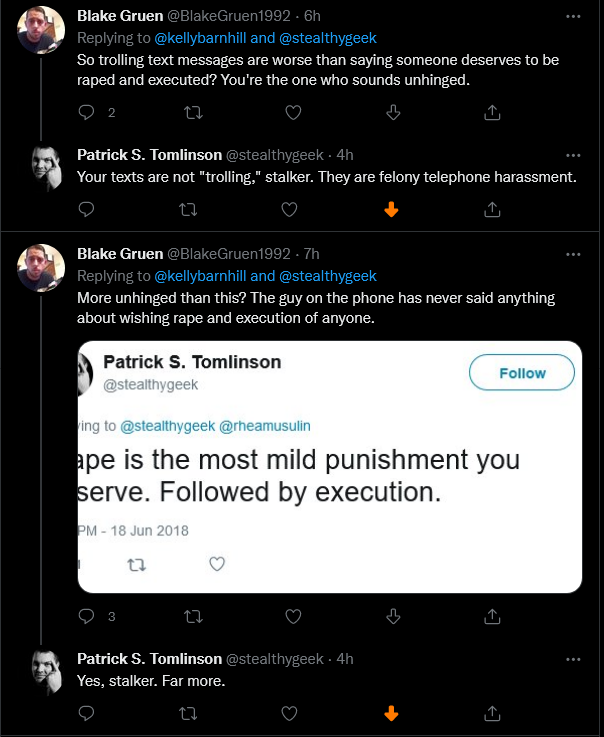Reply to Blake Gruen's 7h tweet with 3 replies

click(x=86, y=616)
